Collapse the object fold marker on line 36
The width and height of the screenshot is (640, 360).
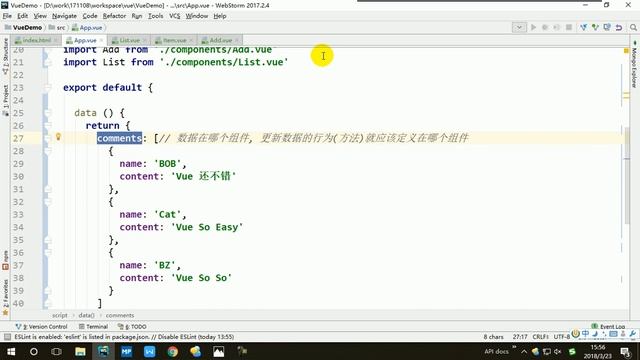pos(48,252)
